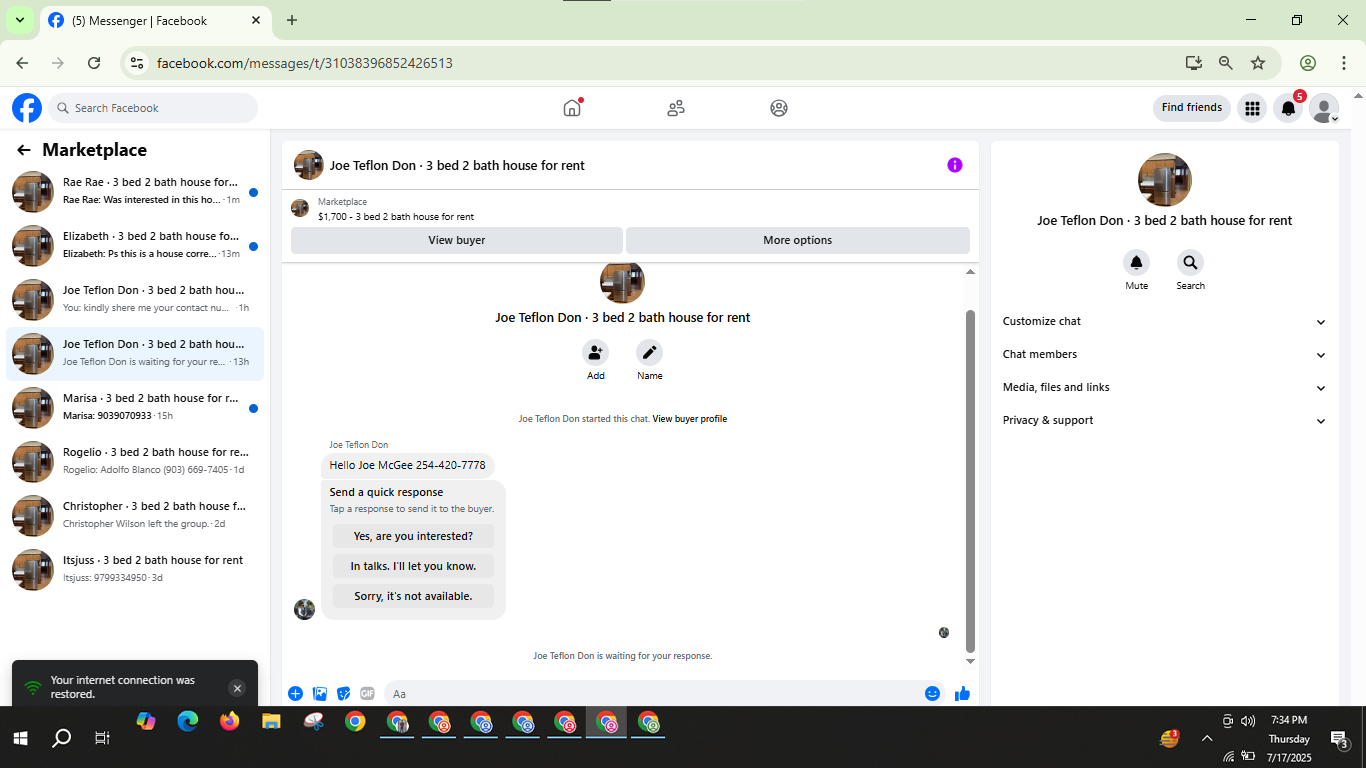Click 'Hello Joe McGee 254-420-7778' message
1366x768 pixels.
click(x=408, y=465)
